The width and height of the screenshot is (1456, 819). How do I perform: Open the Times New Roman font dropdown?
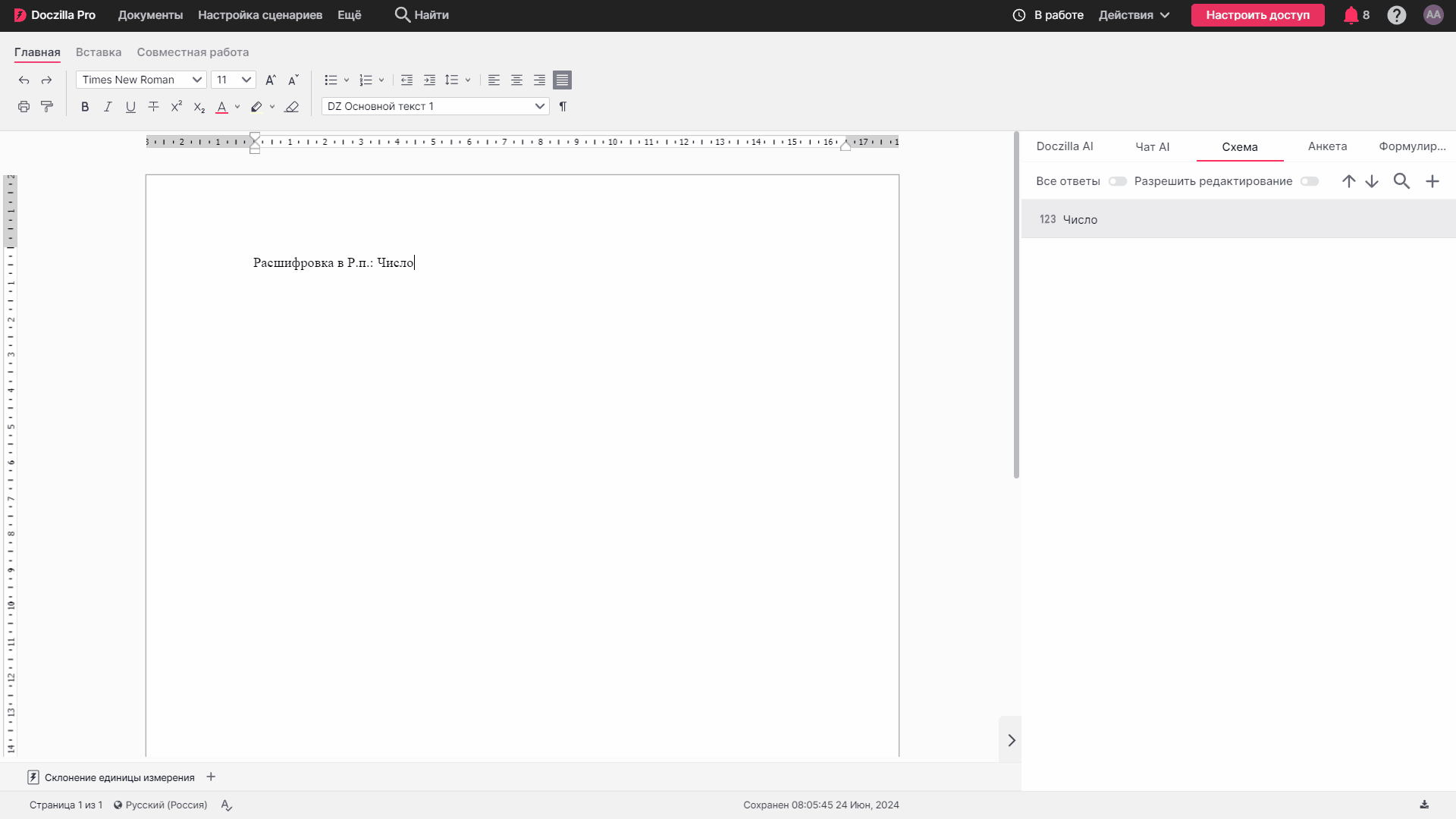coord(141,80)
